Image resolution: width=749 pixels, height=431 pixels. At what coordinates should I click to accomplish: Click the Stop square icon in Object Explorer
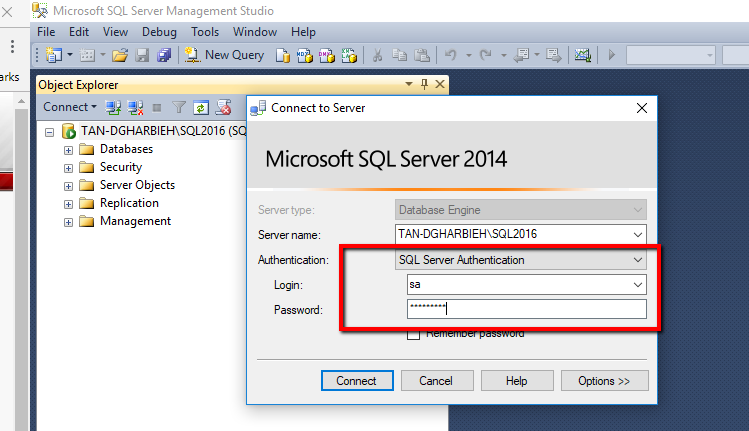157,108
